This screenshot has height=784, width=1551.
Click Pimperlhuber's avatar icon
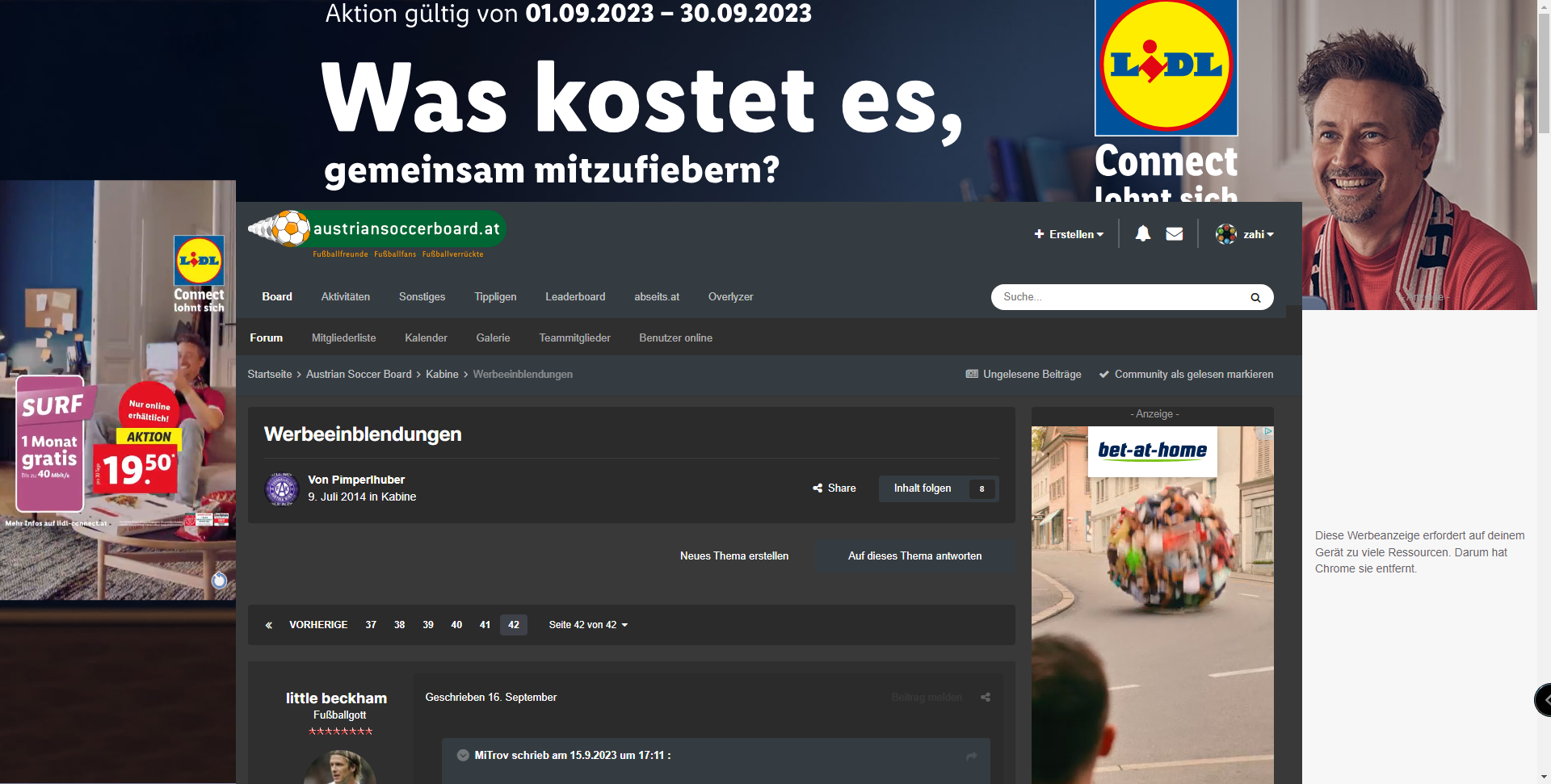pos(282,488)
